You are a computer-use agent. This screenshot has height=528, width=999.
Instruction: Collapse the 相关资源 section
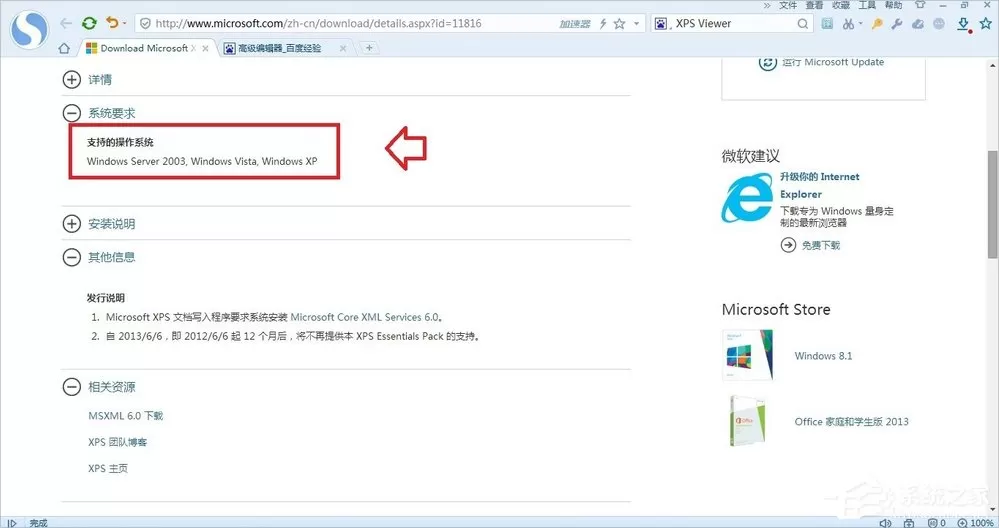71,387
